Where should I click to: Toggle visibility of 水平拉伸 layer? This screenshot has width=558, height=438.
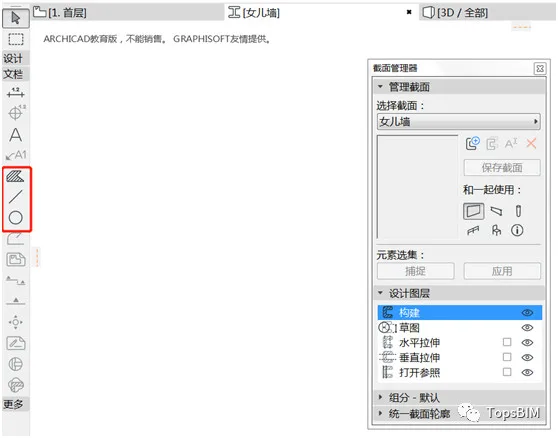[527, 343]
